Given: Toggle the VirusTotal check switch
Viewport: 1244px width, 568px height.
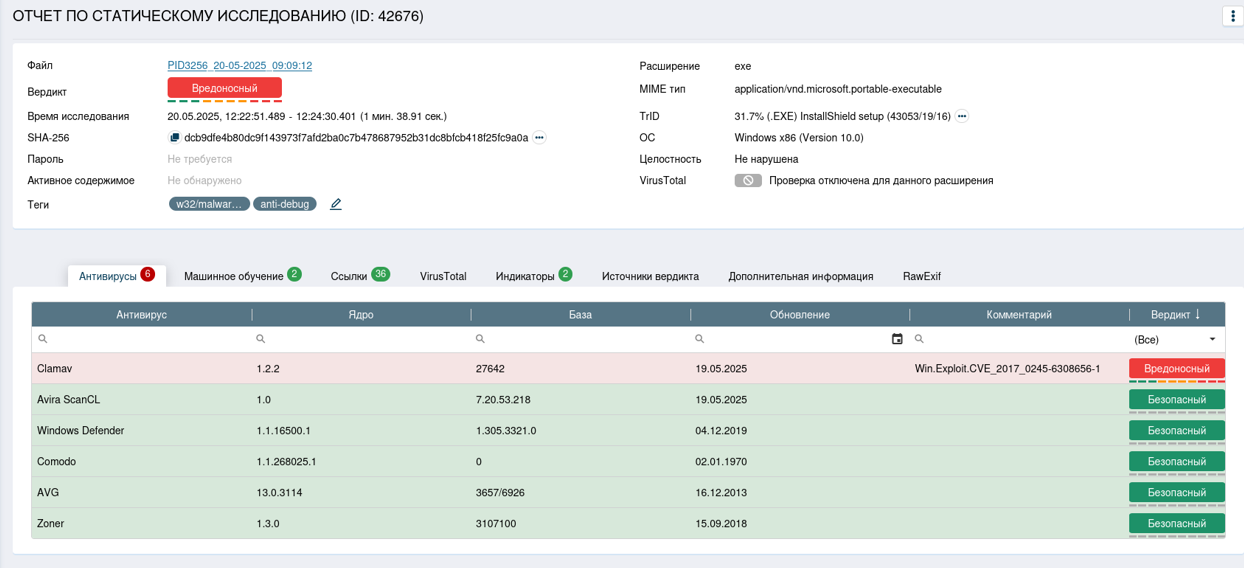Looking at the screenshot, I should (748, 181).
